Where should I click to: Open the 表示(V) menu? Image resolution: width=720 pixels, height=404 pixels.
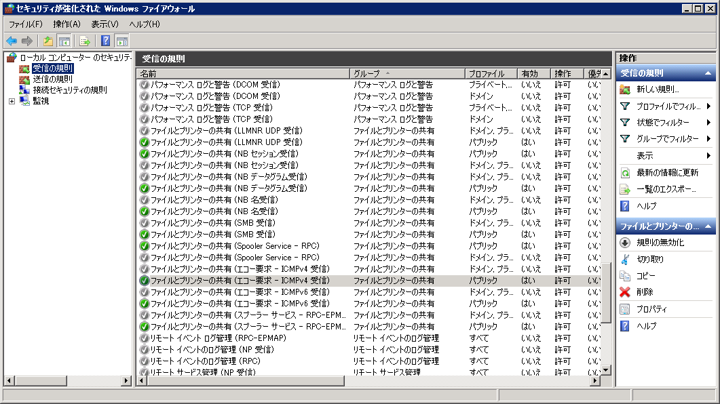coord(105,24)
